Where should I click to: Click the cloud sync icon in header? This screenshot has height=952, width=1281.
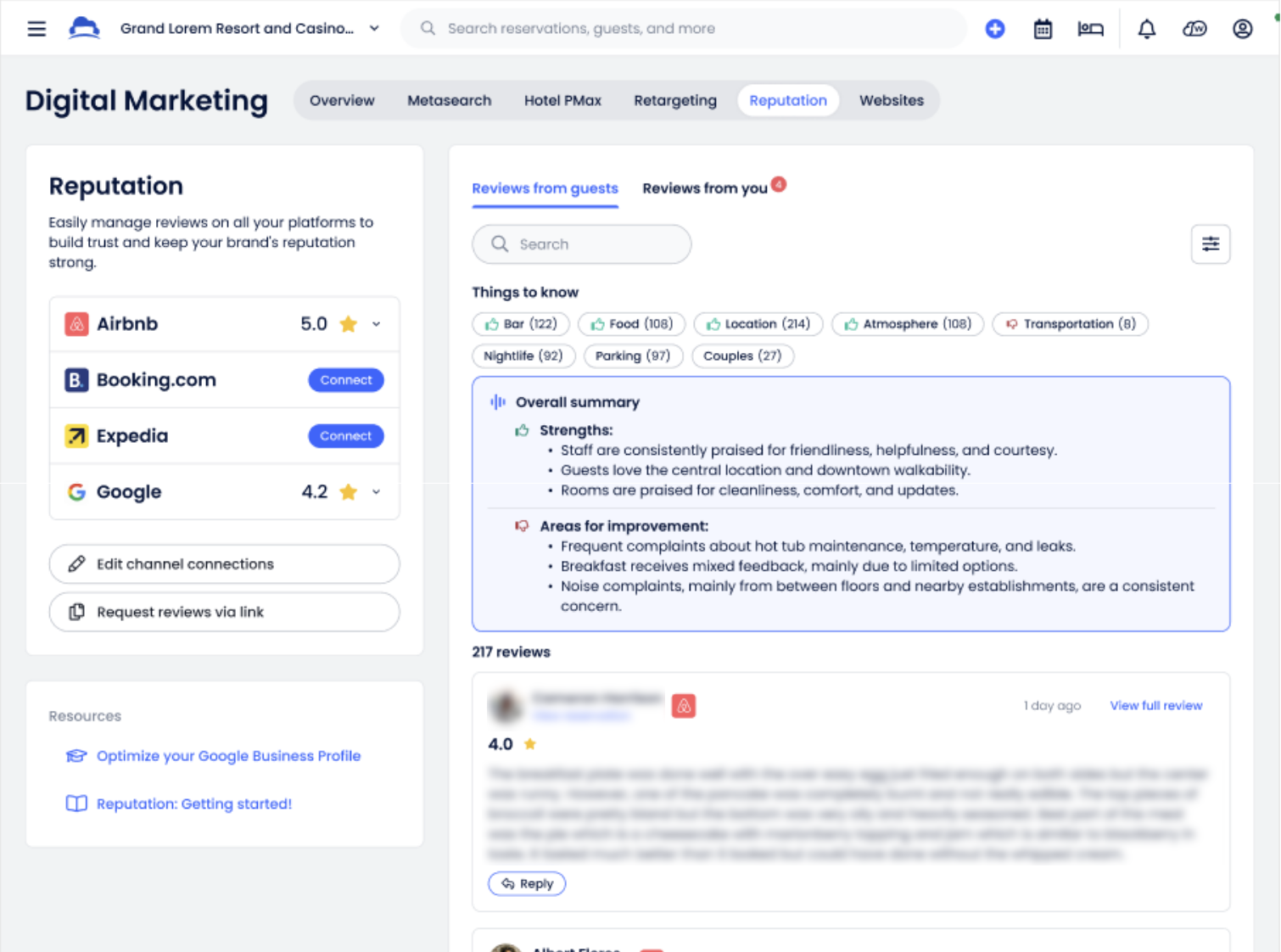[x=1194, y=29]
